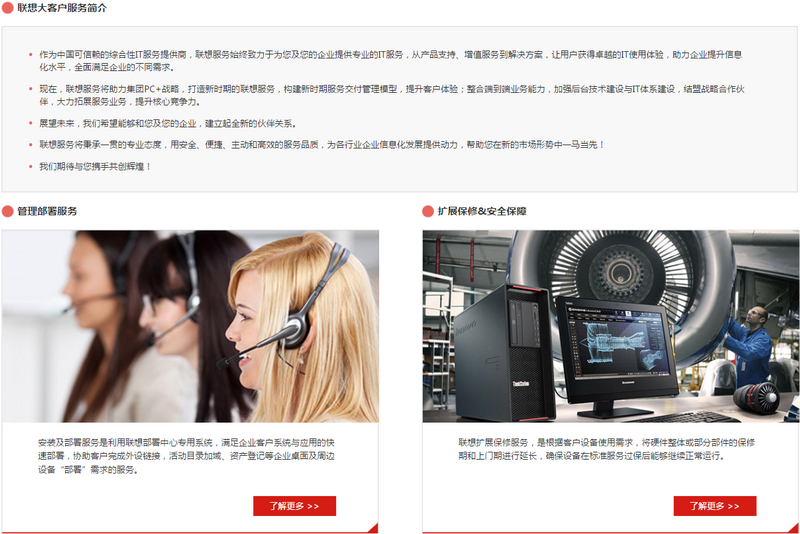Click red dot icon beside 扩展保修&安全保障
This screenshot has width=800, height=534.
(x=428, y=211)
